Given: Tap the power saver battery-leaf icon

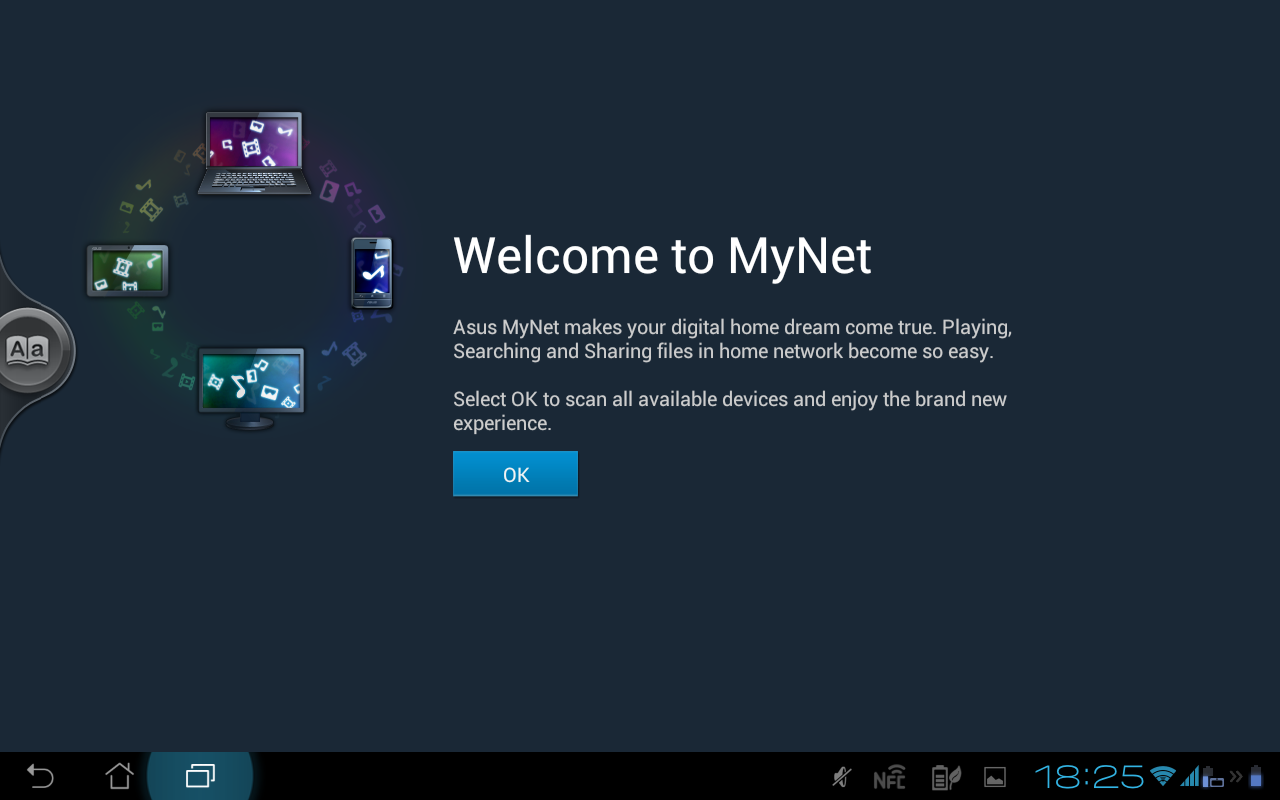Looking at the screenshot, I should (945, 777).
